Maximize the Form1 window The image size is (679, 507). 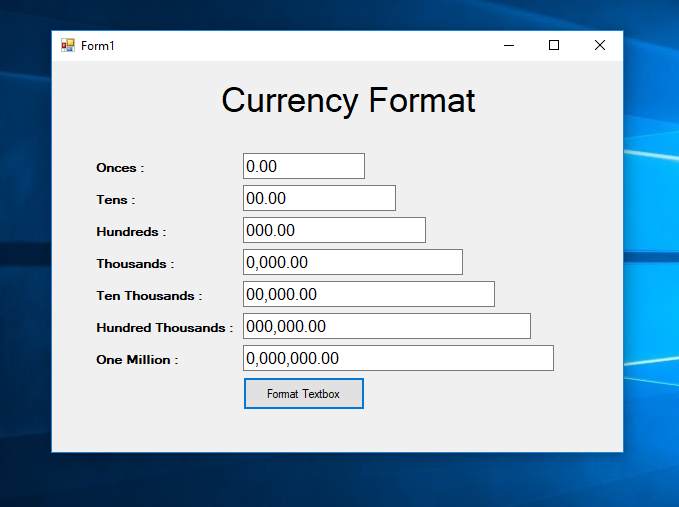pyautogui.click(x=554, y=45)
